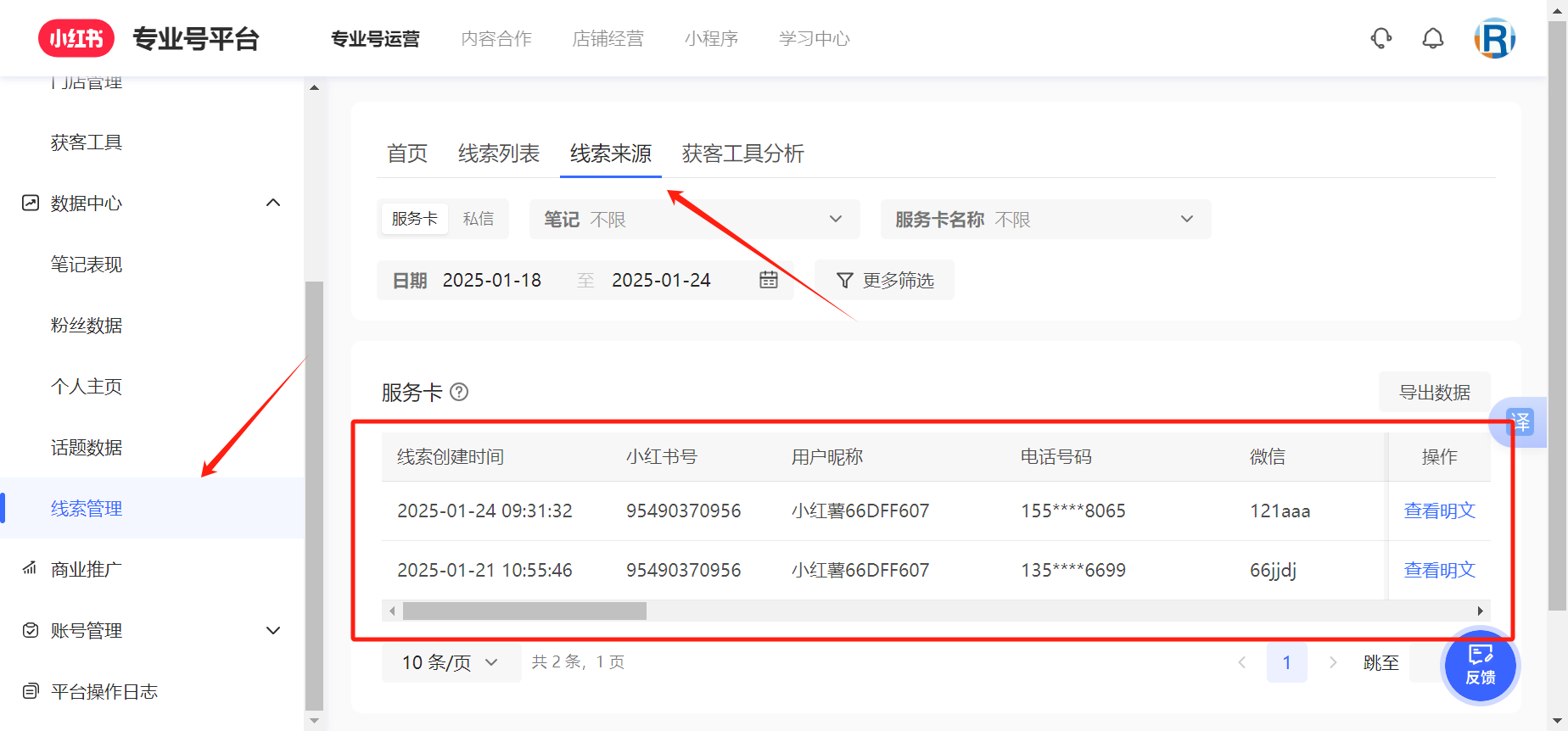The width and height of the screenshot is (1568, 731).
Task: Open the notifications bell
Action: click(x=1433, y=38)
